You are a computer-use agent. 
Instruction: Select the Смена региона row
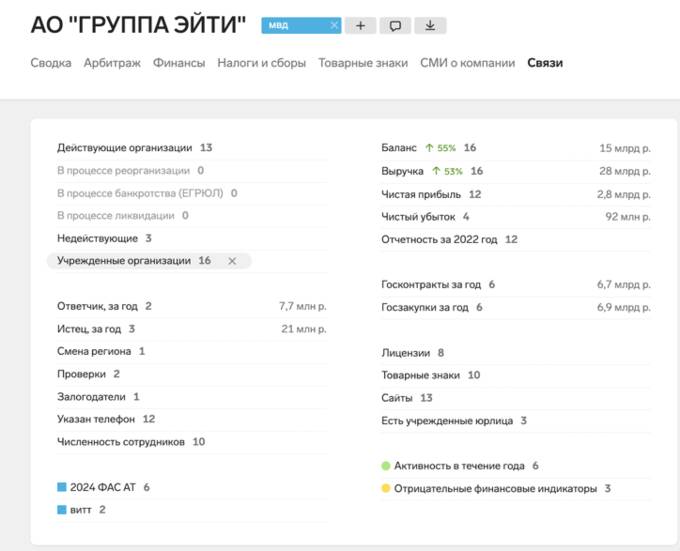(x=192, y=351)
